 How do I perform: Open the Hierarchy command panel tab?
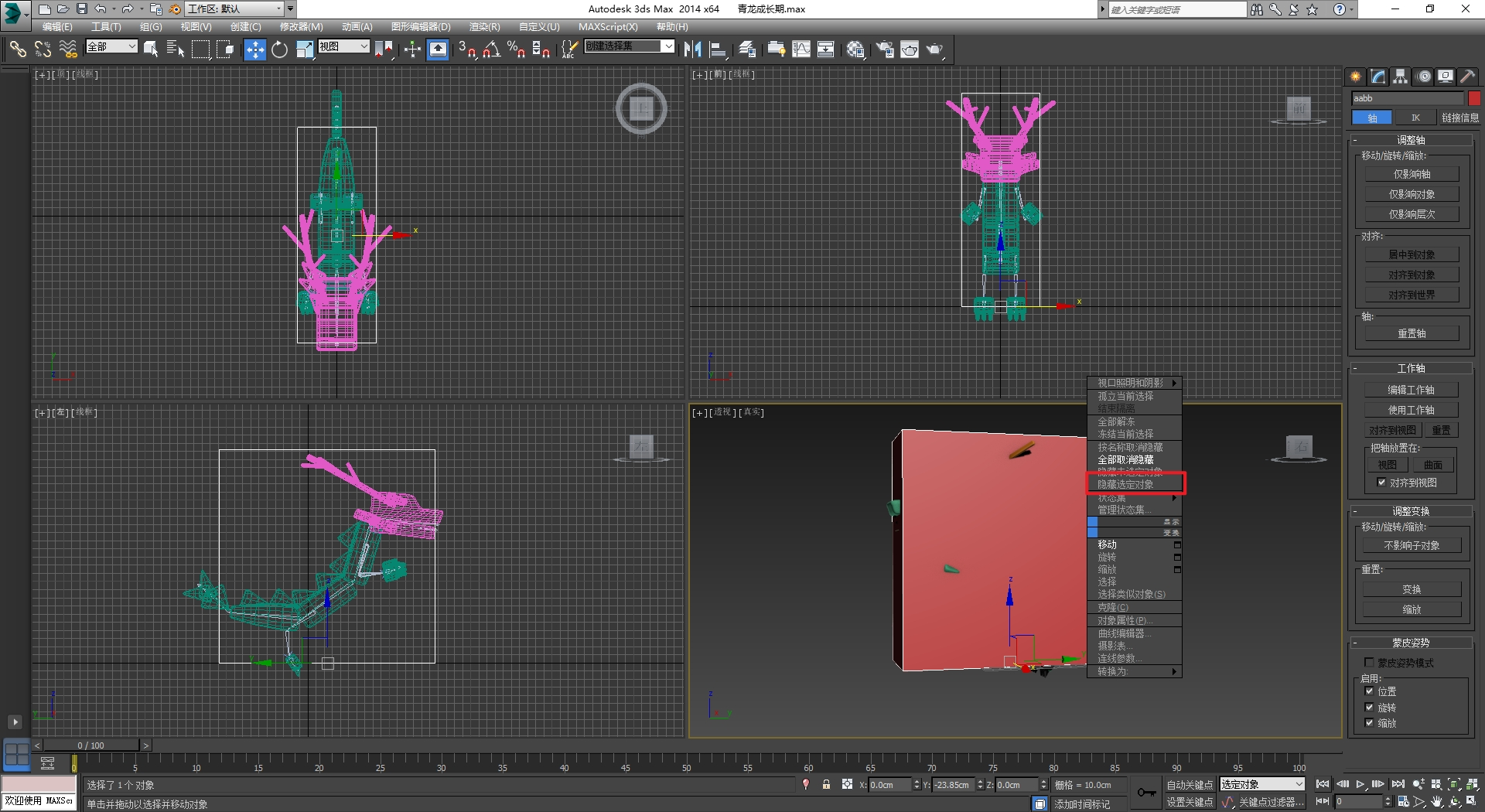tap(1401, 77)
